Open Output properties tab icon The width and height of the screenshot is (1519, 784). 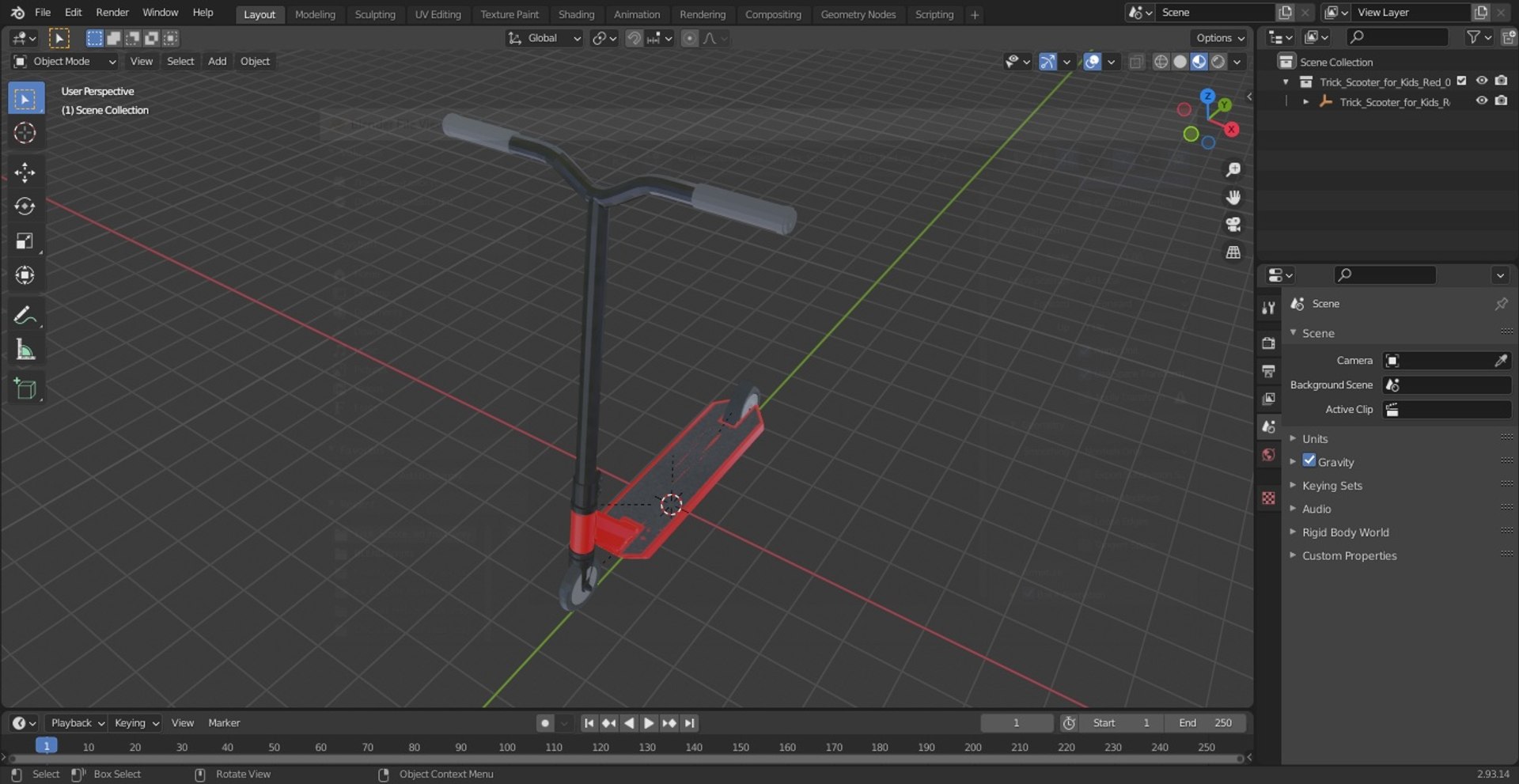coord(1268,370)
